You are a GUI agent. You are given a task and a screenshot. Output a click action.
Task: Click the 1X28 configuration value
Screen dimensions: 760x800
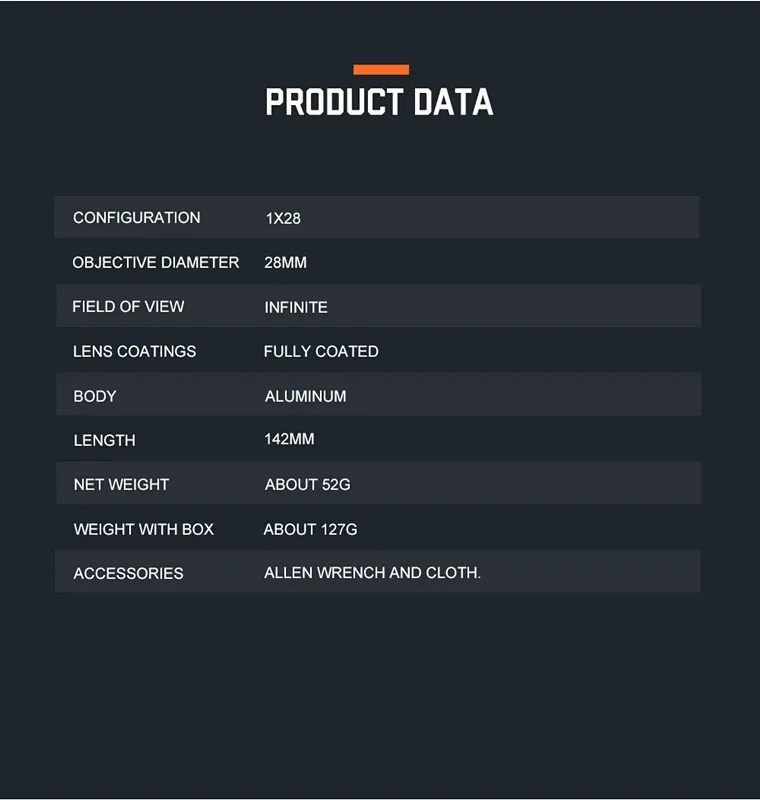(283, 218)
